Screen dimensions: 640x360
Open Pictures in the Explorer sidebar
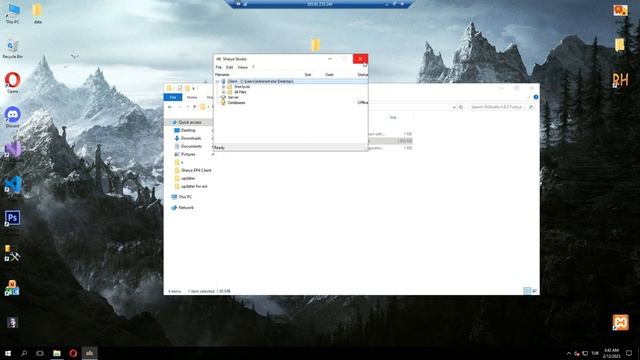tap(188, 154)
